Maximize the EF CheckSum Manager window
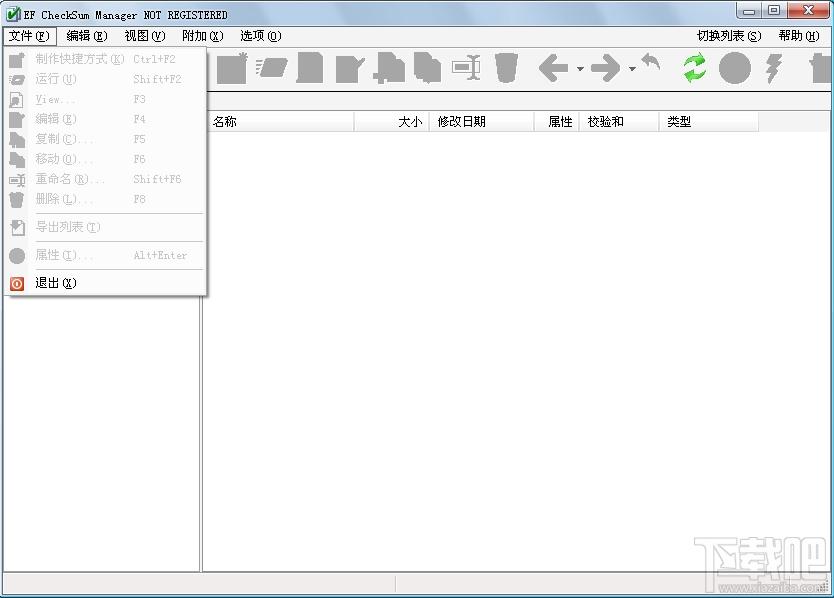Image resolution: width=834 pixels, height=598 pixels. tap(774, 11)
